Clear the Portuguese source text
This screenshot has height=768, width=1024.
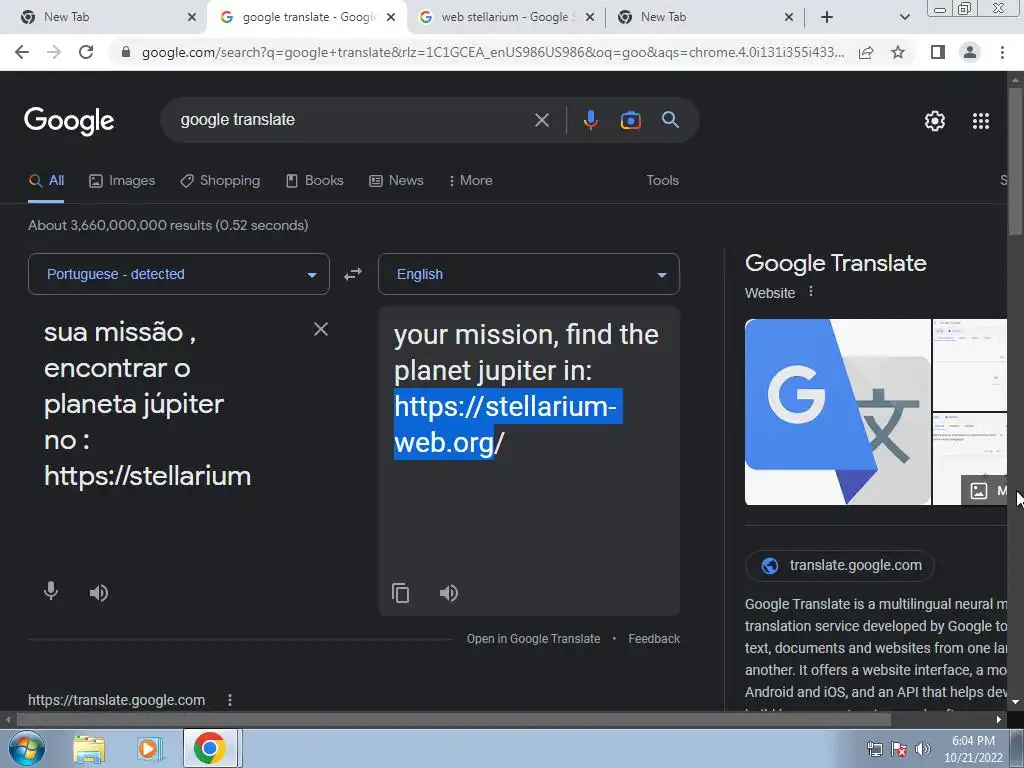point(321,328)
